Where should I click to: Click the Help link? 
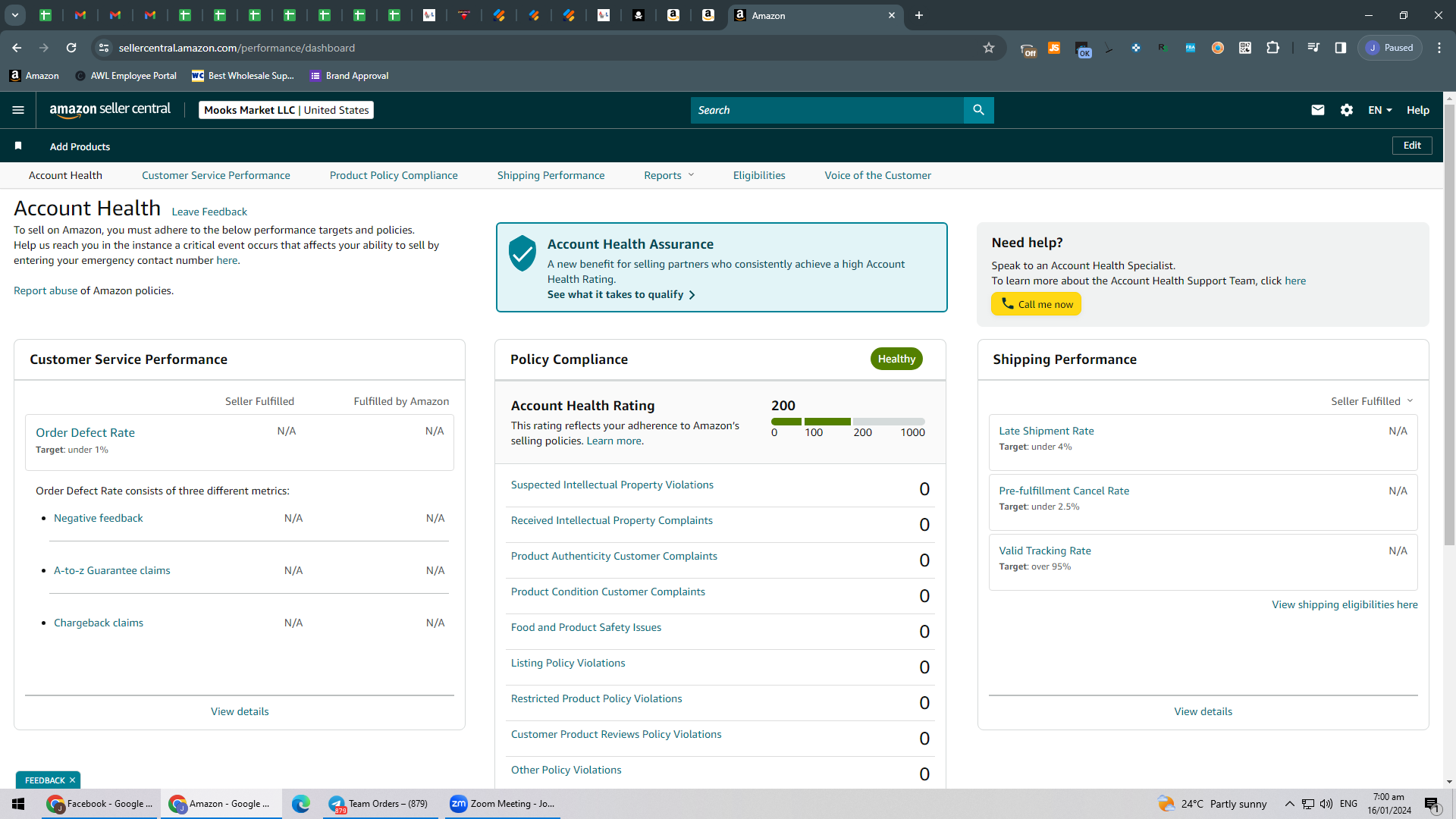[x=1418, y=110]
